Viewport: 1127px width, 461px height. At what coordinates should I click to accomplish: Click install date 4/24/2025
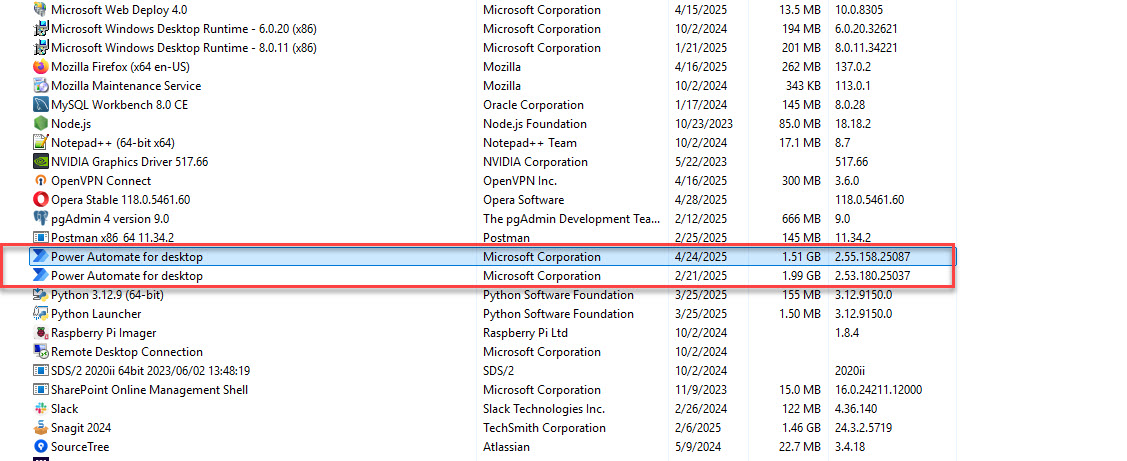click(x=701, y=257)
